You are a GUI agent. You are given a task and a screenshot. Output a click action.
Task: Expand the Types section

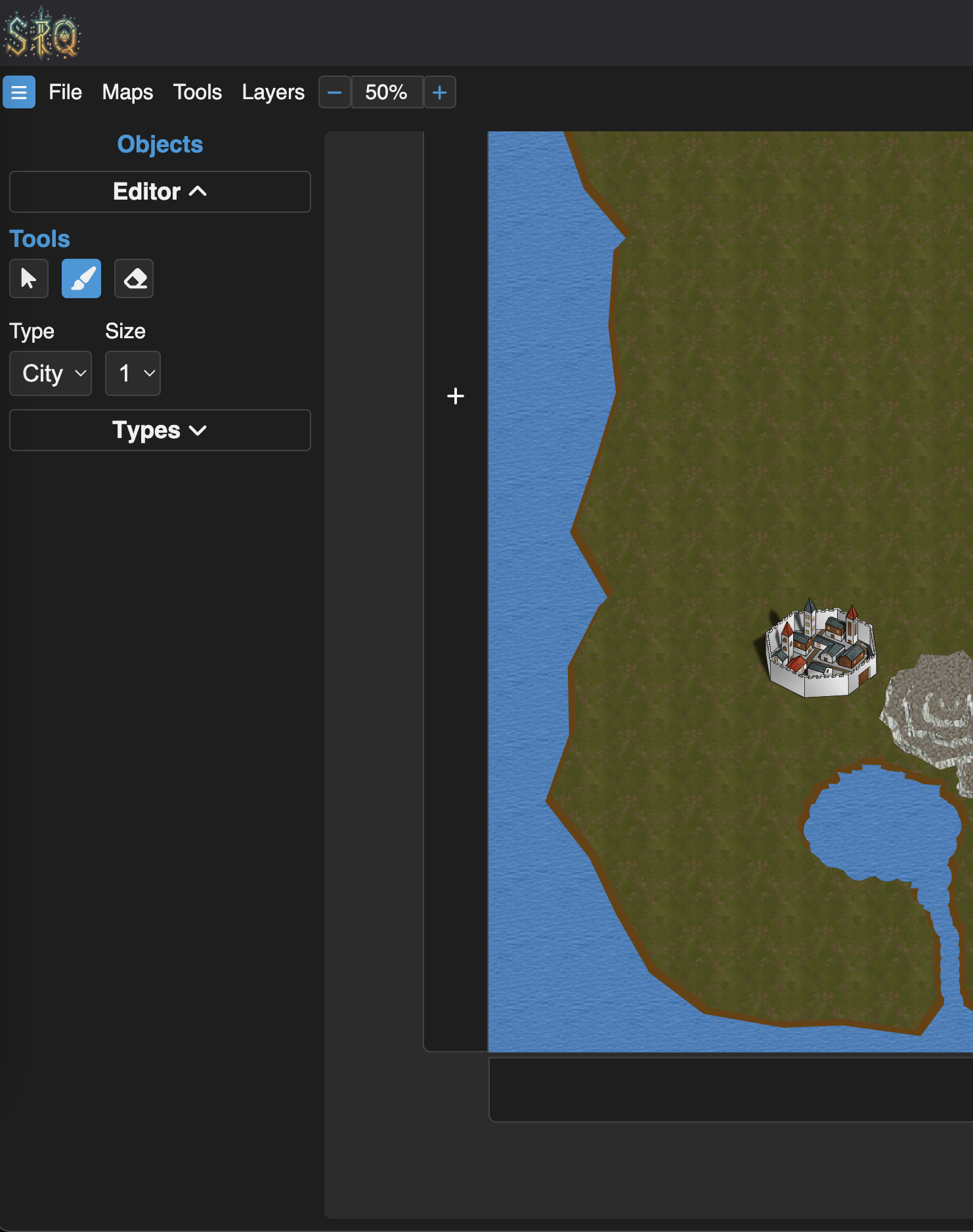click(160, 430)
